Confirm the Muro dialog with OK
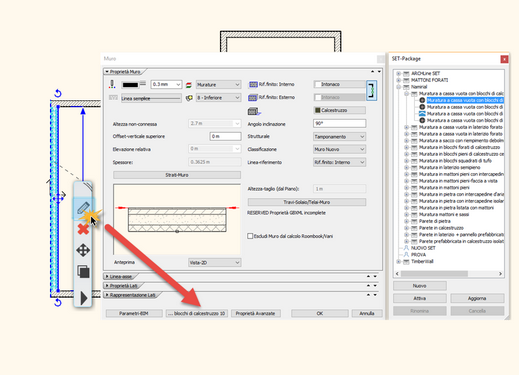 tap(320, 313)
